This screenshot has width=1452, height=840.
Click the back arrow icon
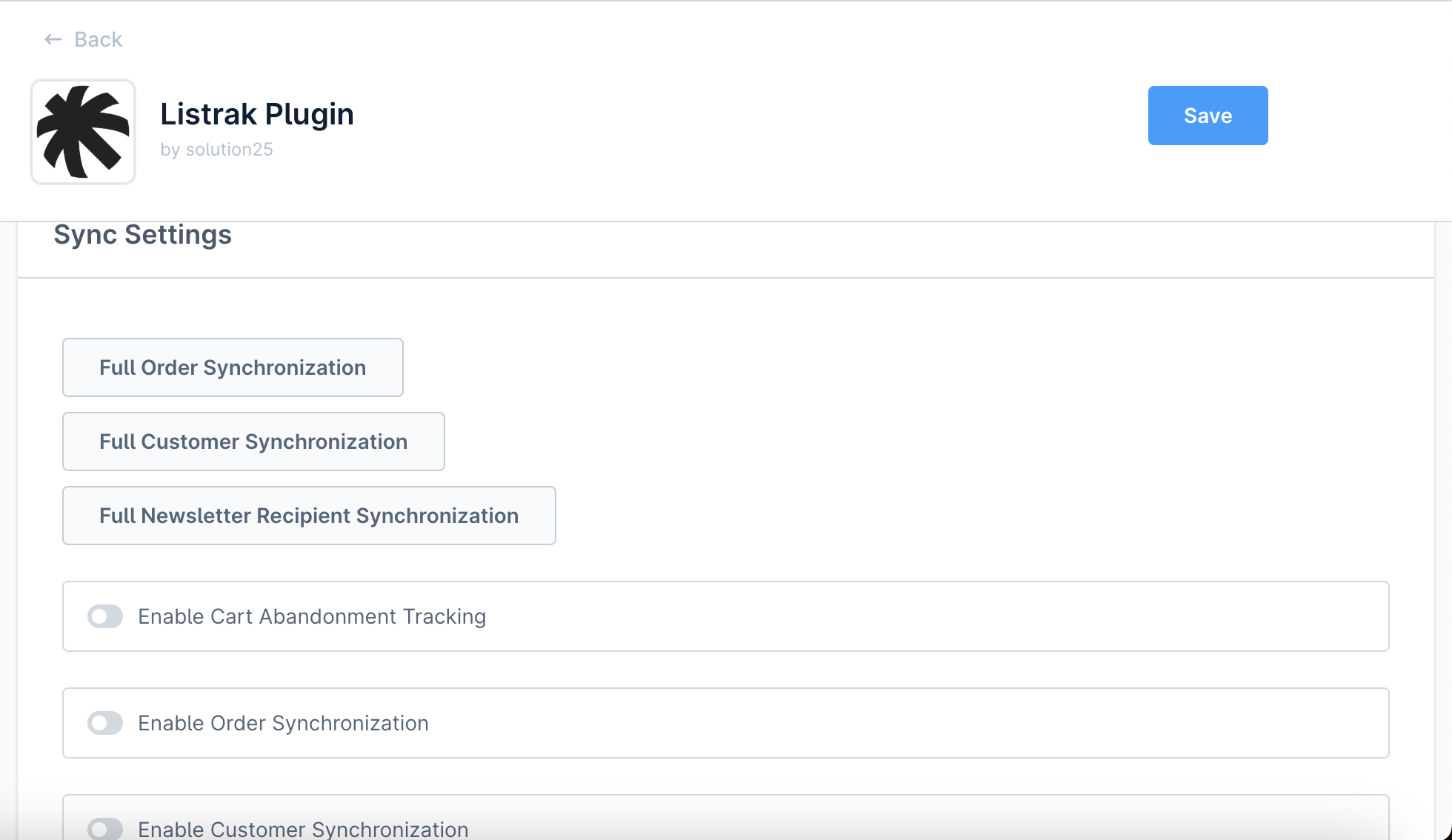tap(53, 39)
